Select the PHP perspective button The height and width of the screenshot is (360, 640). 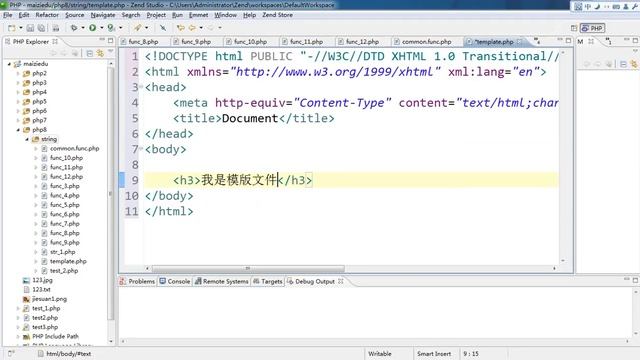(x=593, y=28)
